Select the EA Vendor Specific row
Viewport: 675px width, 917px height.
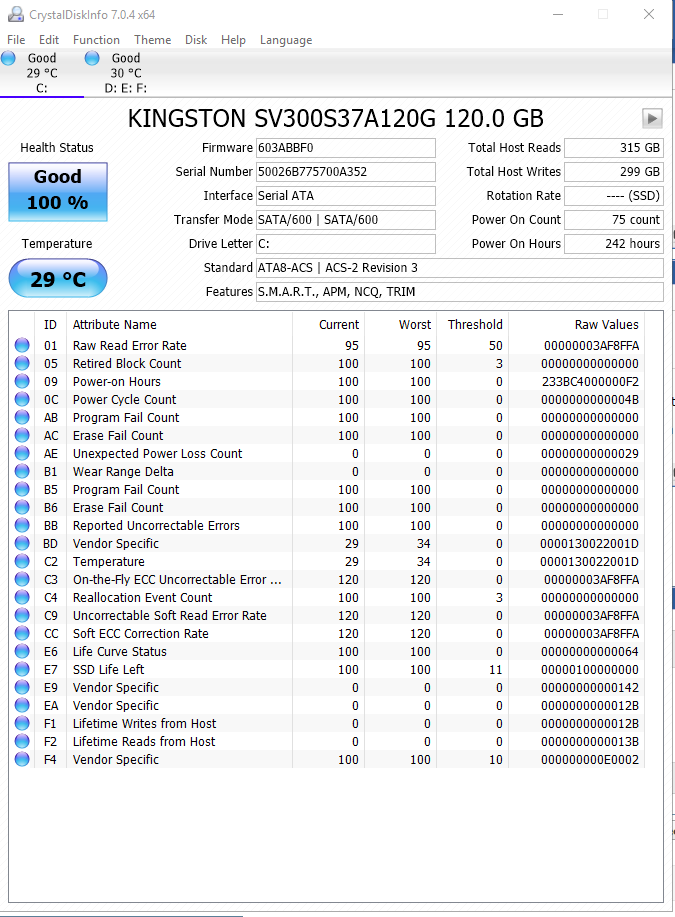(x=327, y=705)
